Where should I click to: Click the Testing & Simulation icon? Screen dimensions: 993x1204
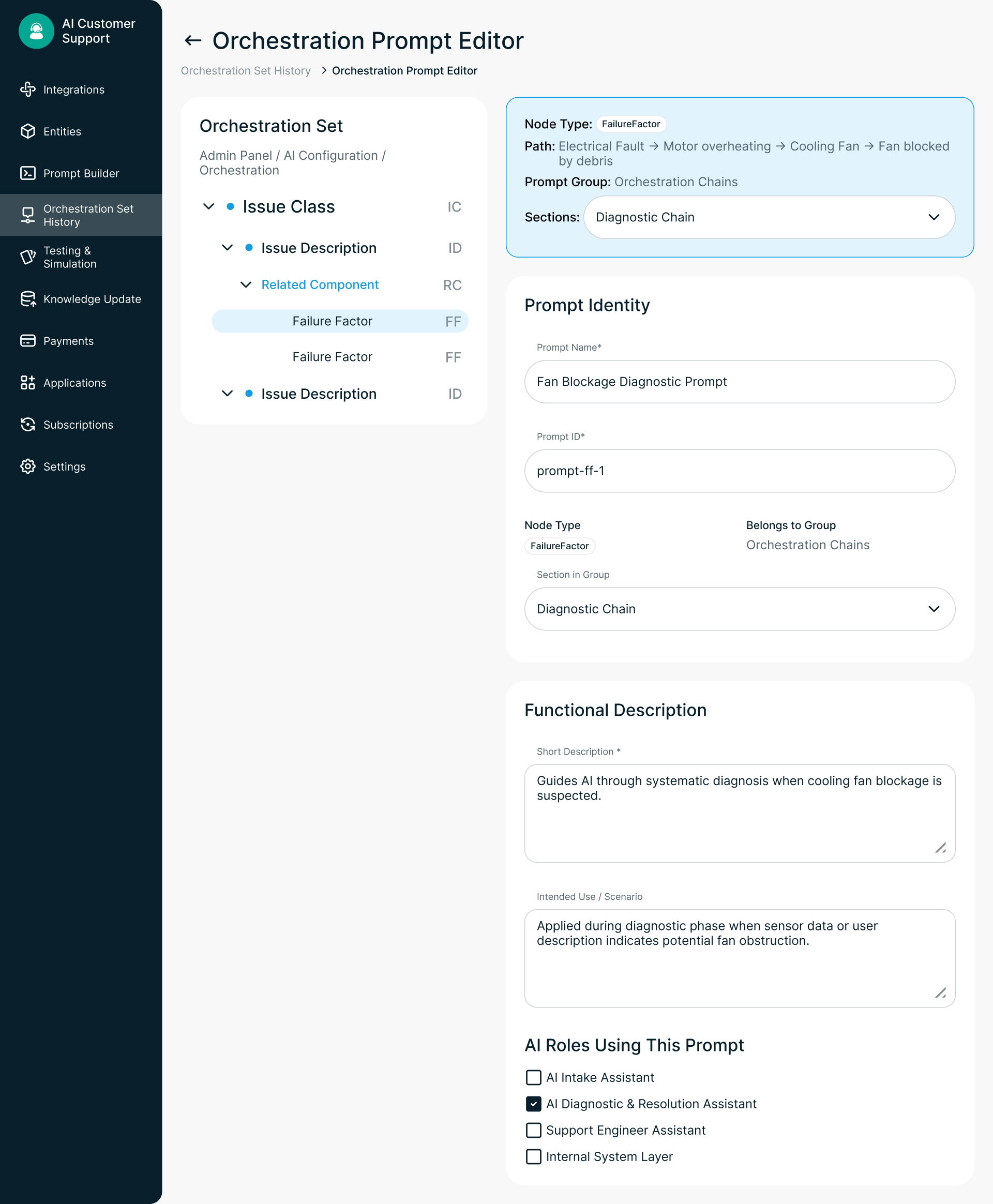click(x=27, y=257)
